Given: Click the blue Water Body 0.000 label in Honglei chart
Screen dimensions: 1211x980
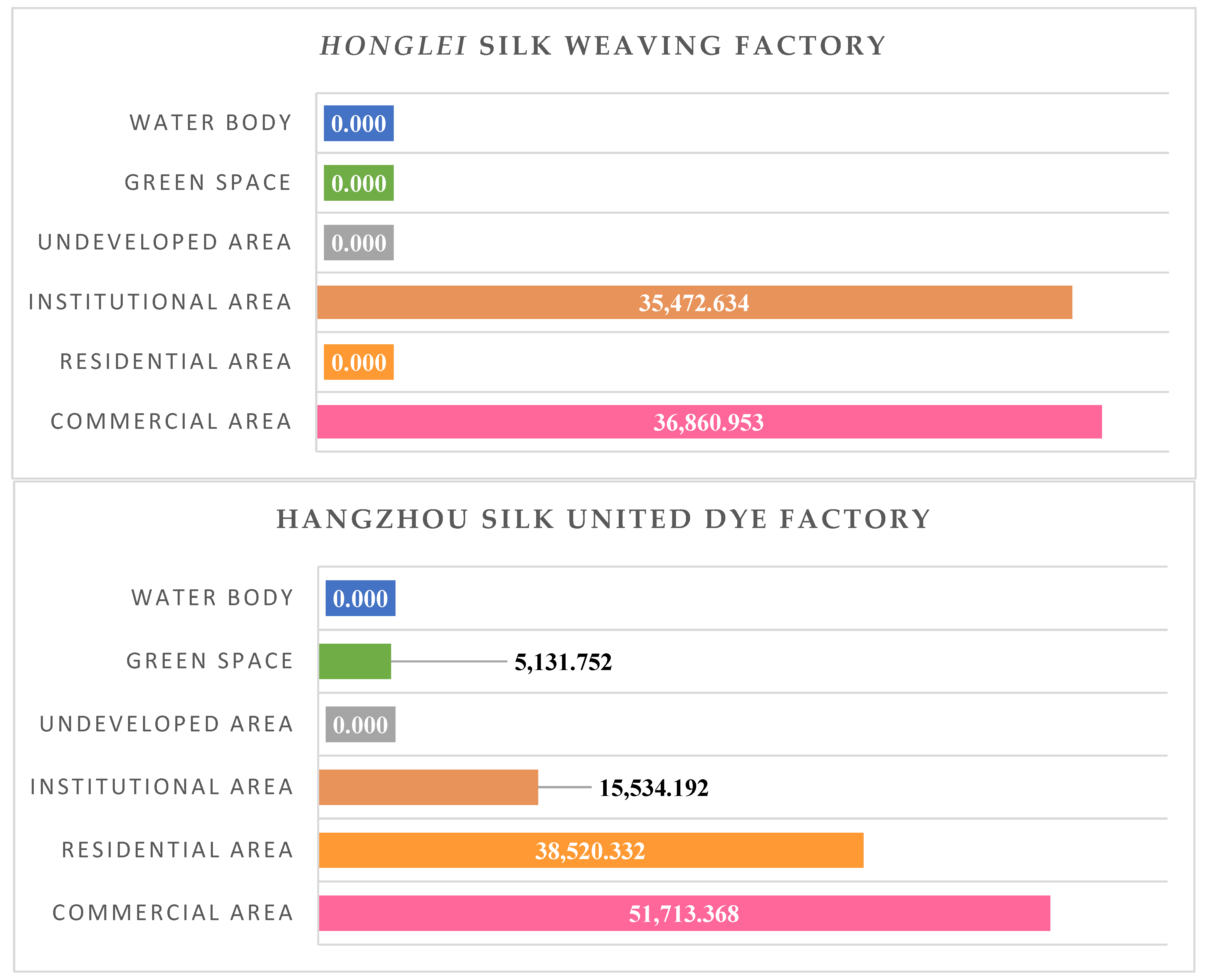Looking at the screenshot, I should tap(359, 124).
